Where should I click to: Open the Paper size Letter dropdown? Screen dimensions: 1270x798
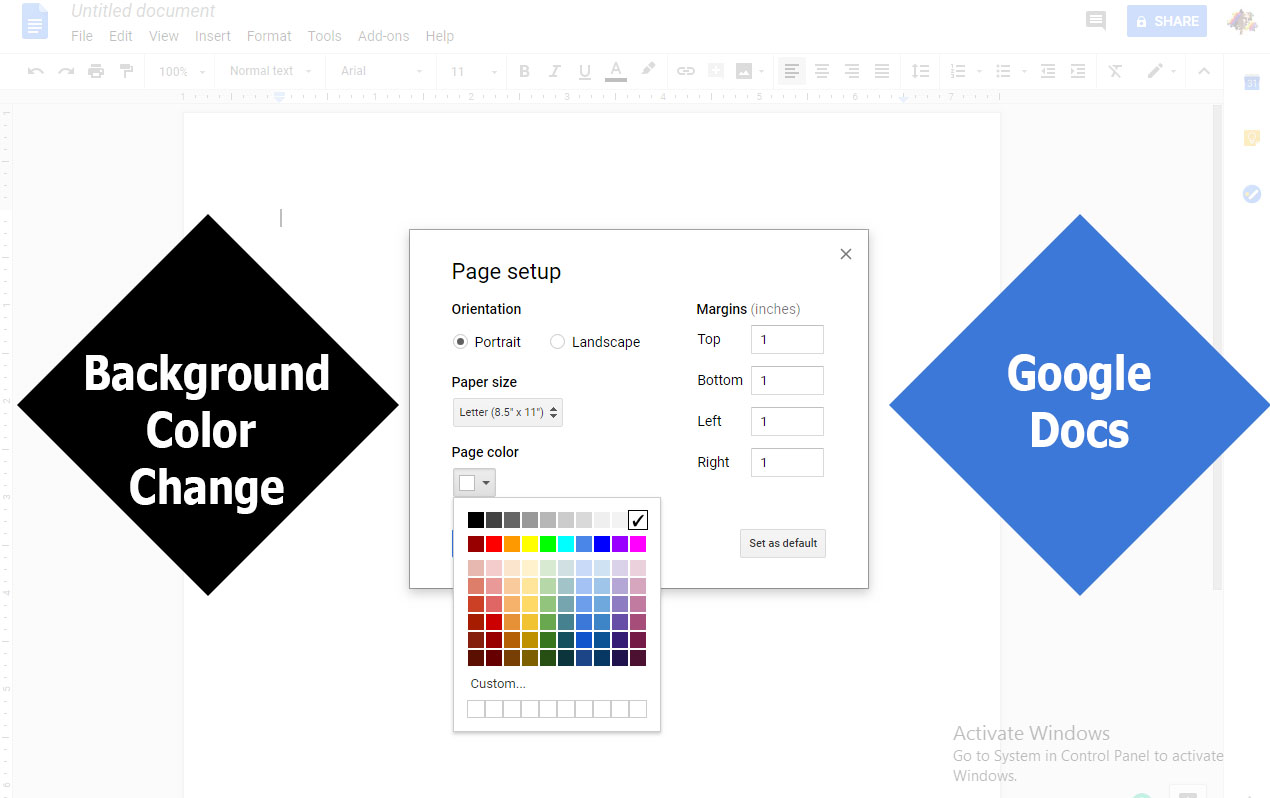508,412
